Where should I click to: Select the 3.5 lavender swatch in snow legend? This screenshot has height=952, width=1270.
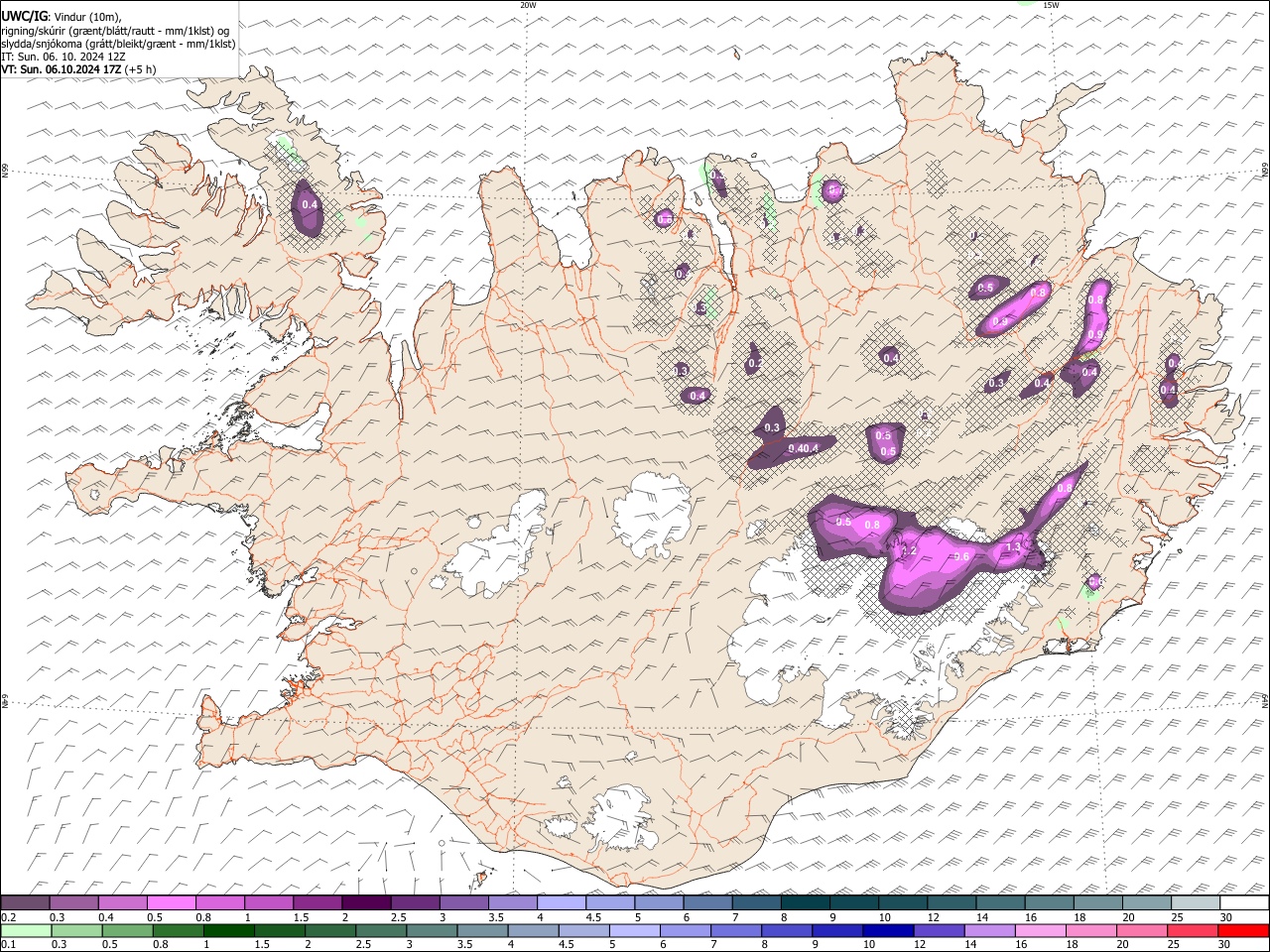pyautogui.click(x=513, y=903)
